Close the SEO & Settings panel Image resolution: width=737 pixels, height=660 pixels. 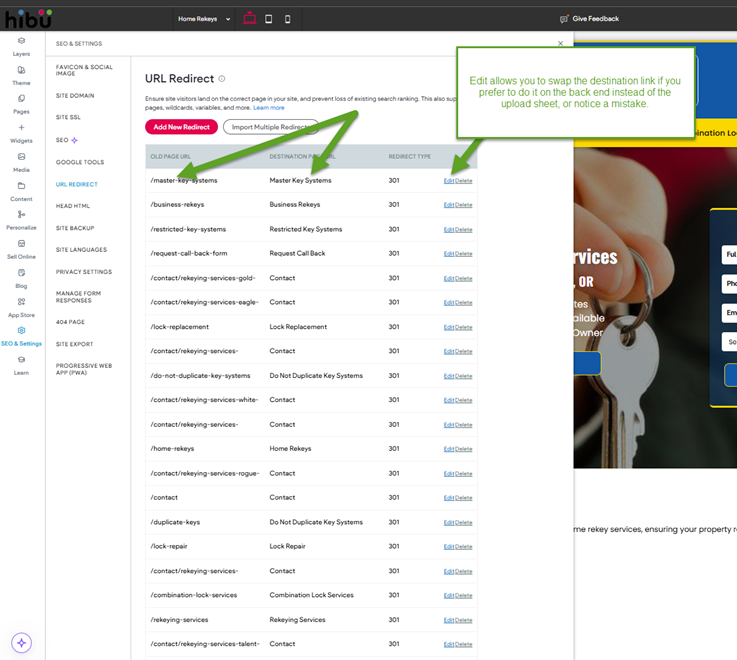pyautogui.click(x=560, y=44)
